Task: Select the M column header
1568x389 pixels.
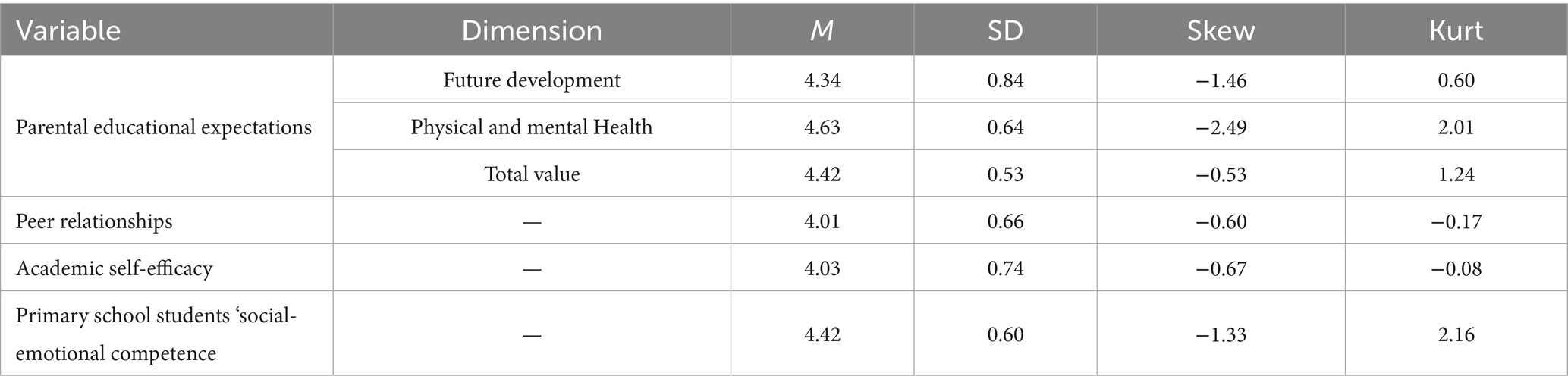Action: pyautogui.click(x=822, y=30)
